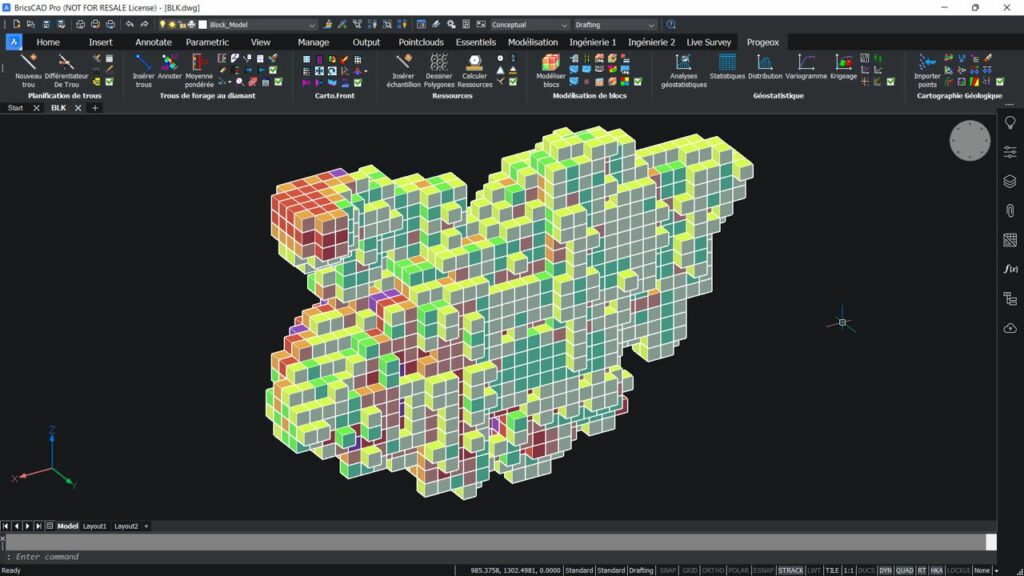The image size is (1024, 576).
Task: Click the white layer color swatch
Action: pos(202,24)
